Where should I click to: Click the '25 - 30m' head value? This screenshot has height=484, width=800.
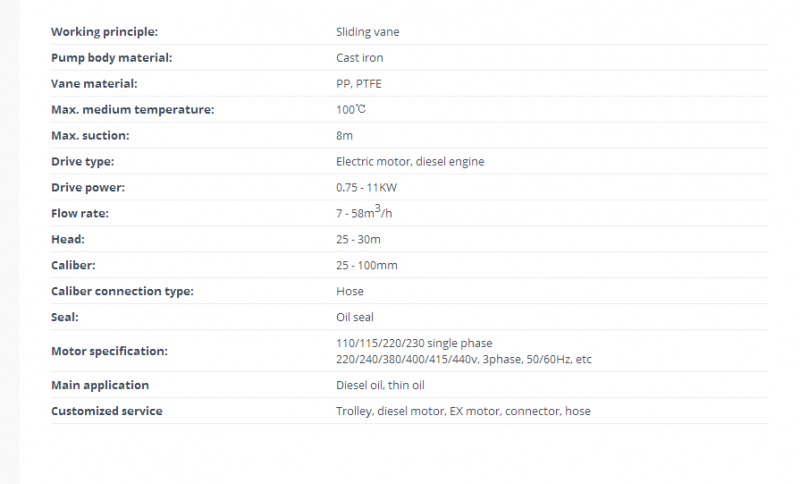pos(358,240)
